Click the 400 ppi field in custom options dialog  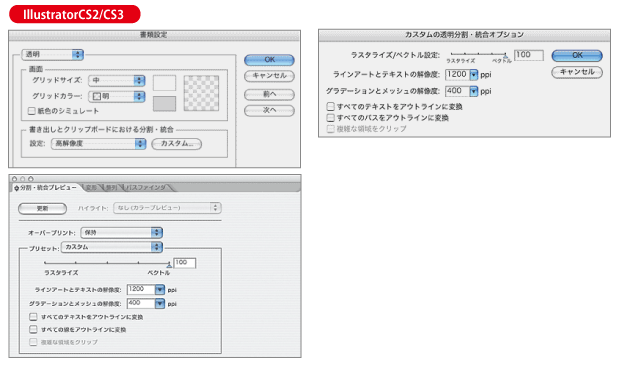pos(457,91)
